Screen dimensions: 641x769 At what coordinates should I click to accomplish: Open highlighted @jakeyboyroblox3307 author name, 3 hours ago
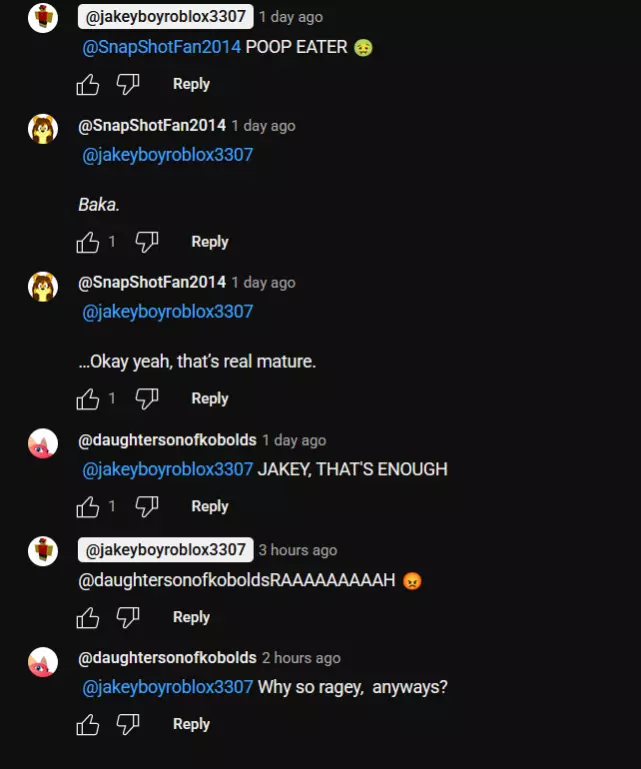(x=166, y=550)
